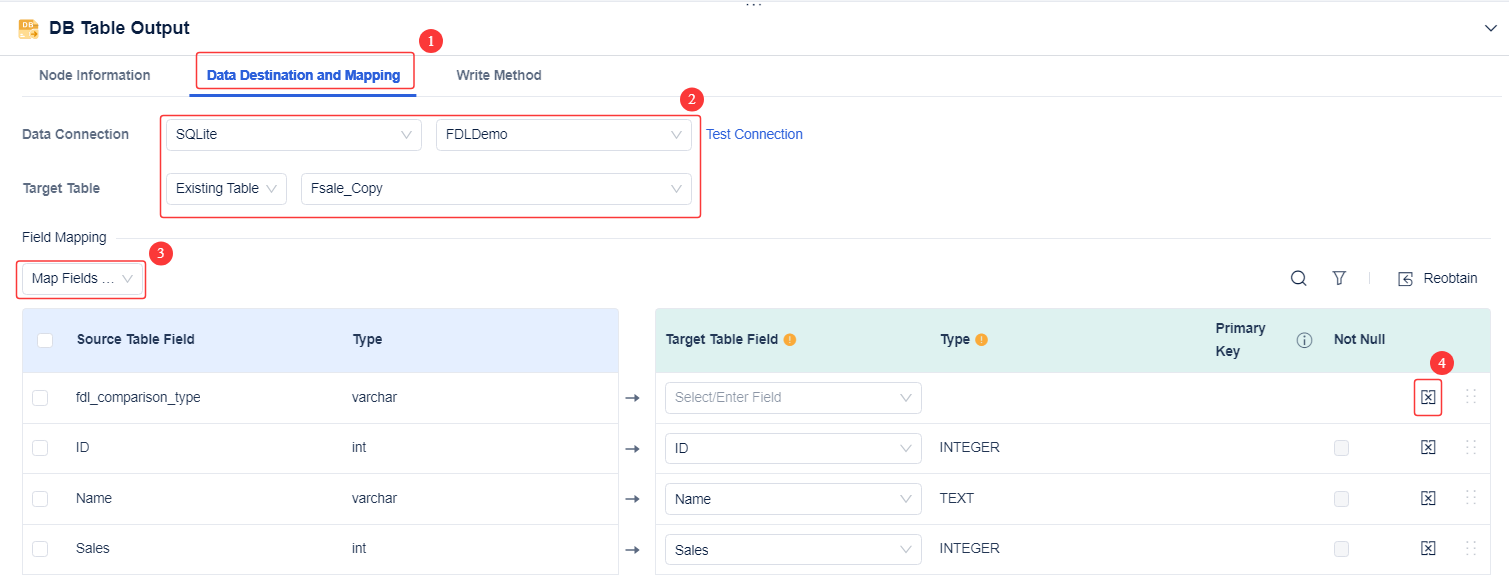Click the fdl_comparison_type source field name
1509x579 pixels.
coord(138,398)
